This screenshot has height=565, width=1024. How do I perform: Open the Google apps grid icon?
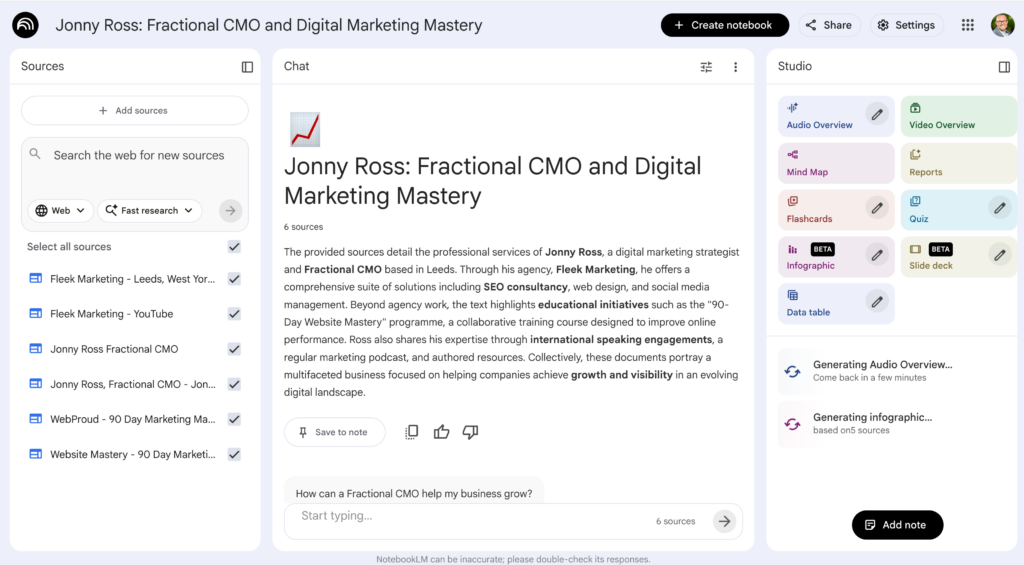(968, 25)
